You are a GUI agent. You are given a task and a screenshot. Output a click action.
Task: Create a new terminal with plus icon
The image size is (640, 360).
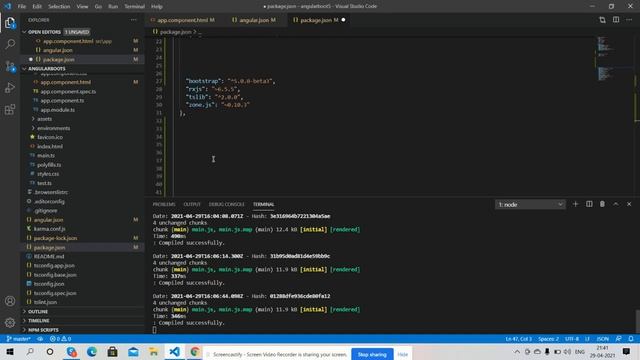point(576,204)
